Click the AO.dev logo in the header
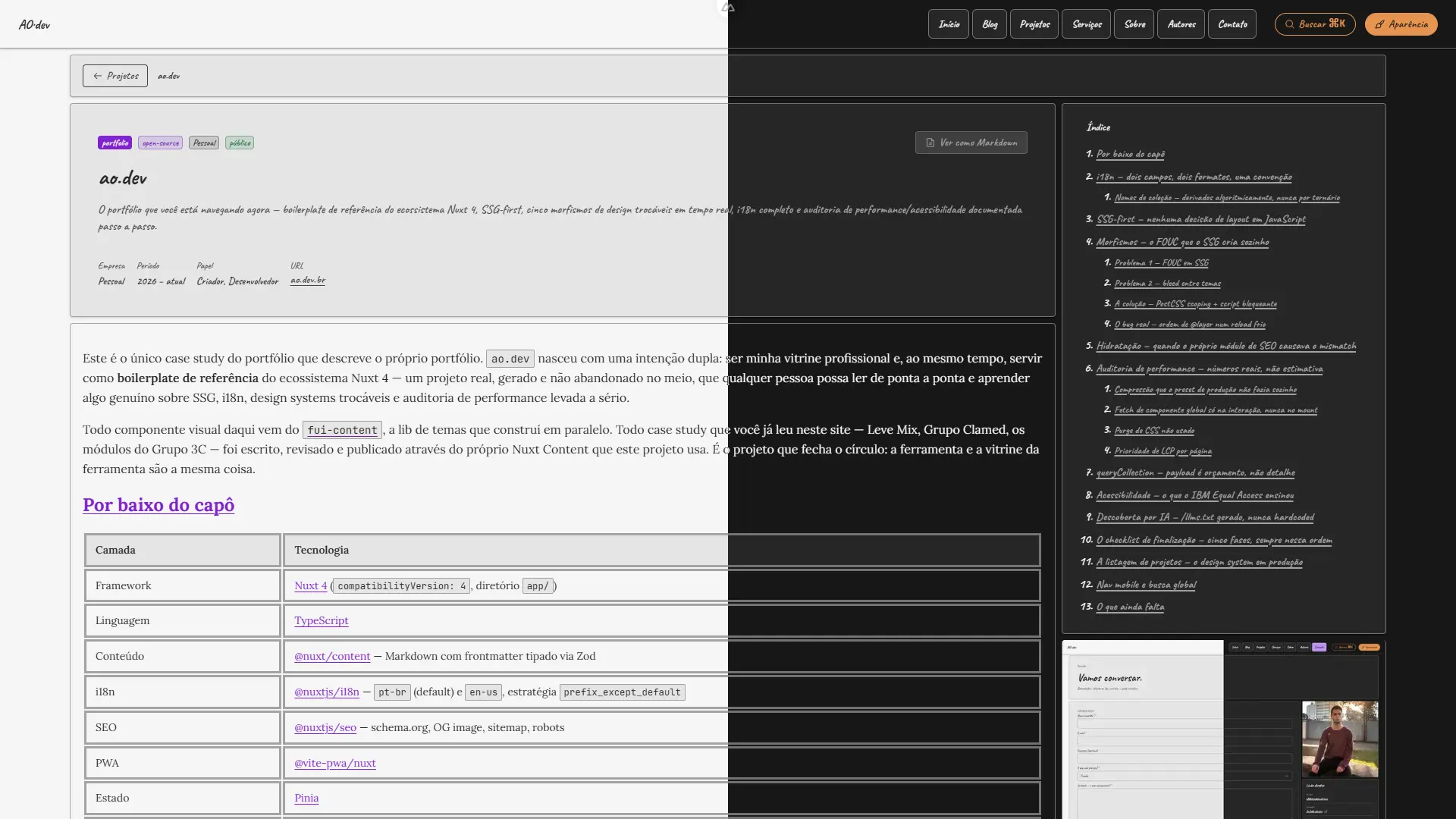 tap(34, 24)
